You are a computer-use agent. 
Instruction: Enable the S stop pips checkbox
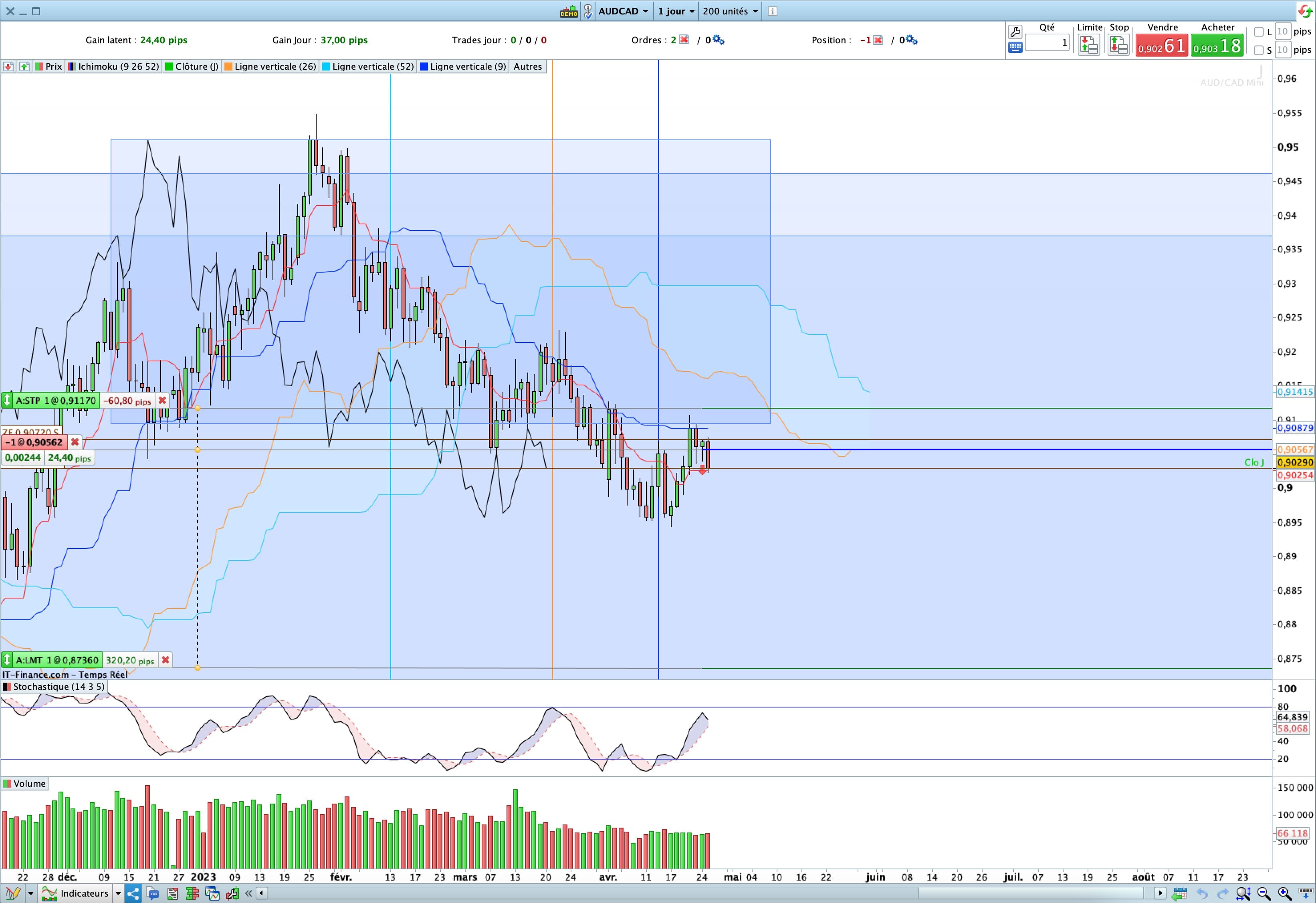click(1259, 50)
